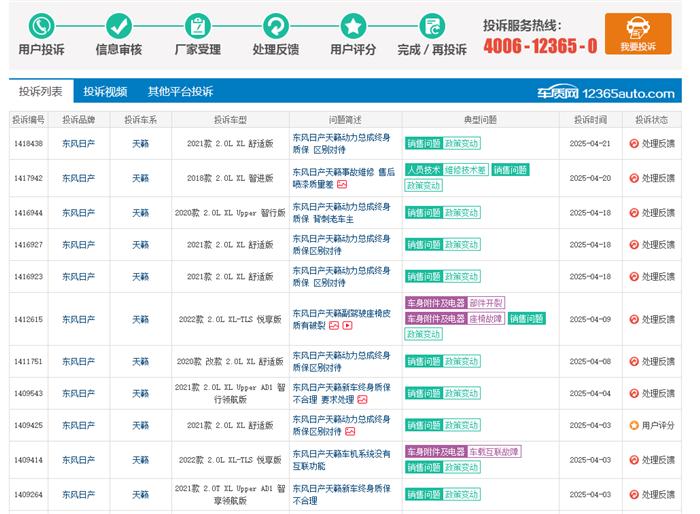Click the 典型问题 column header
Screen dimensions: 700x514
pos(480,120)
